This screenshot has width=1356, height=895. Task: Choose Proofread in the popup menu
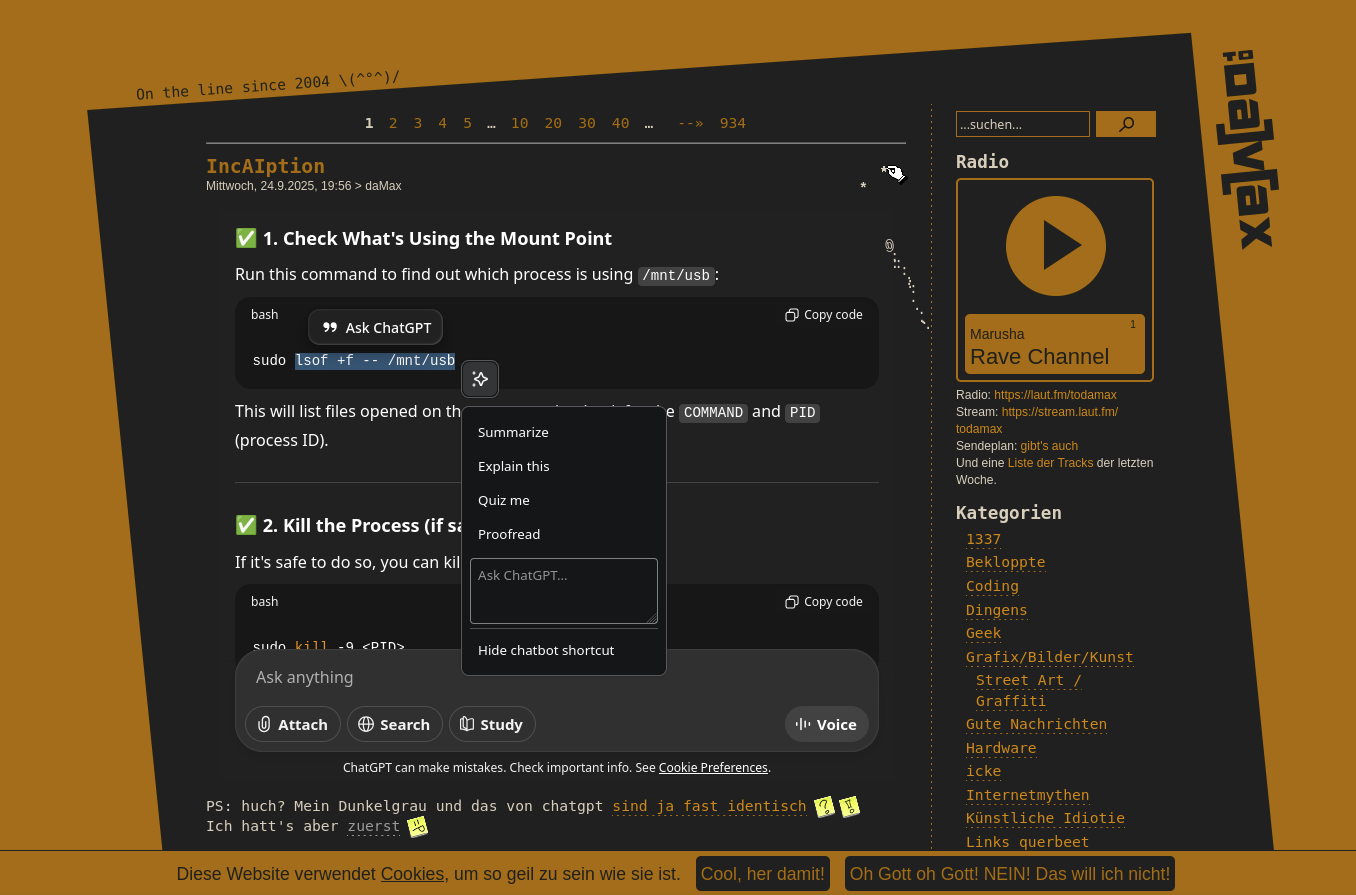pyautogui.click(x=509, y=534)
